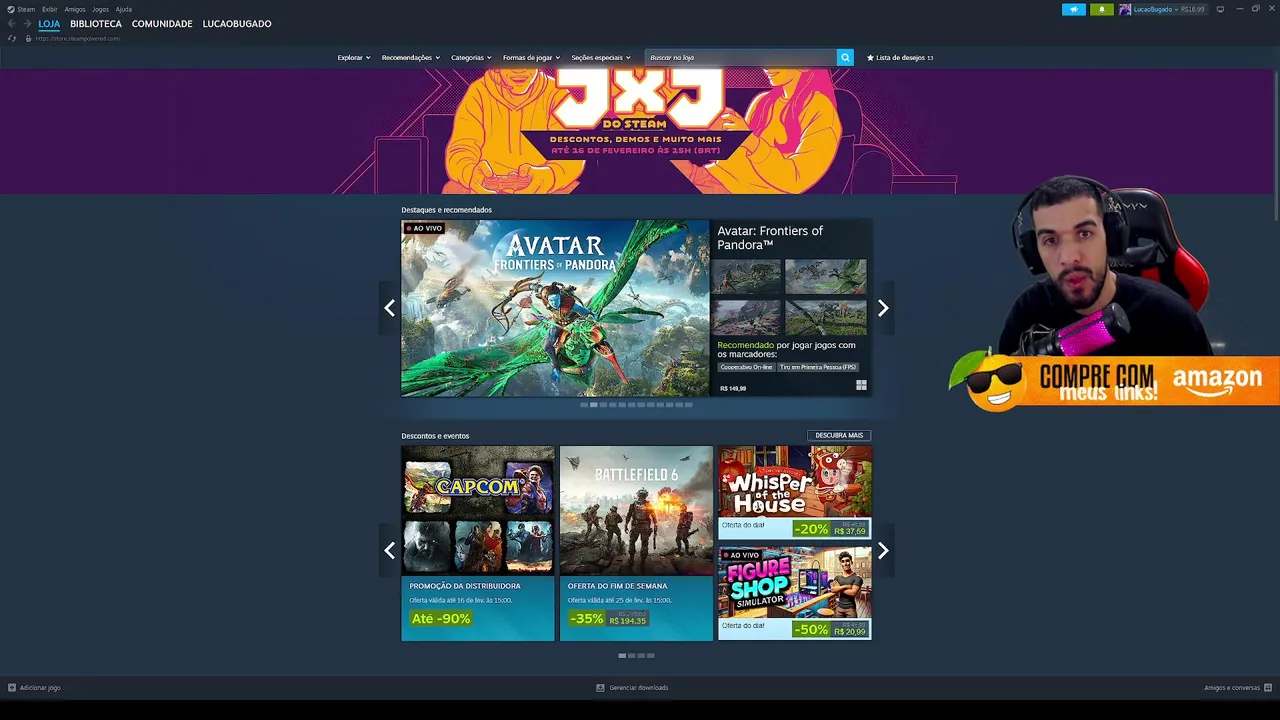This screenshot has width=1280, height=720.
Task: Open the Exibir menu
Action: 49,9
